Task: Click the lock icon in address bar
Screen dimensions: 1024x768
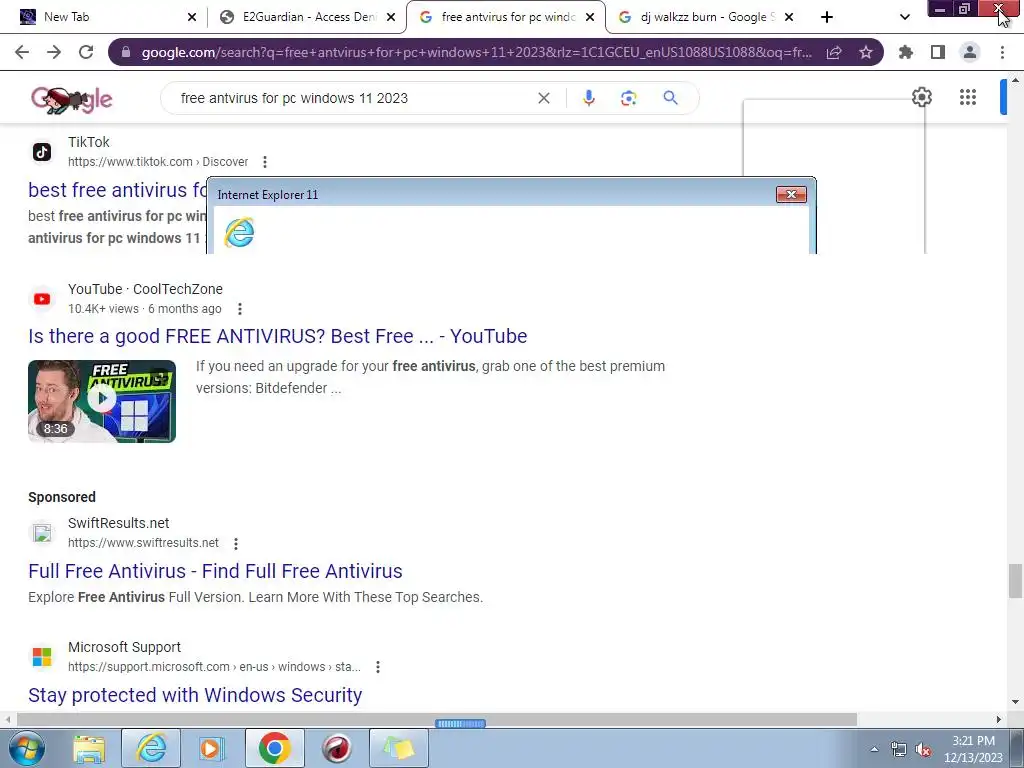Action: (x=126, y=52)
